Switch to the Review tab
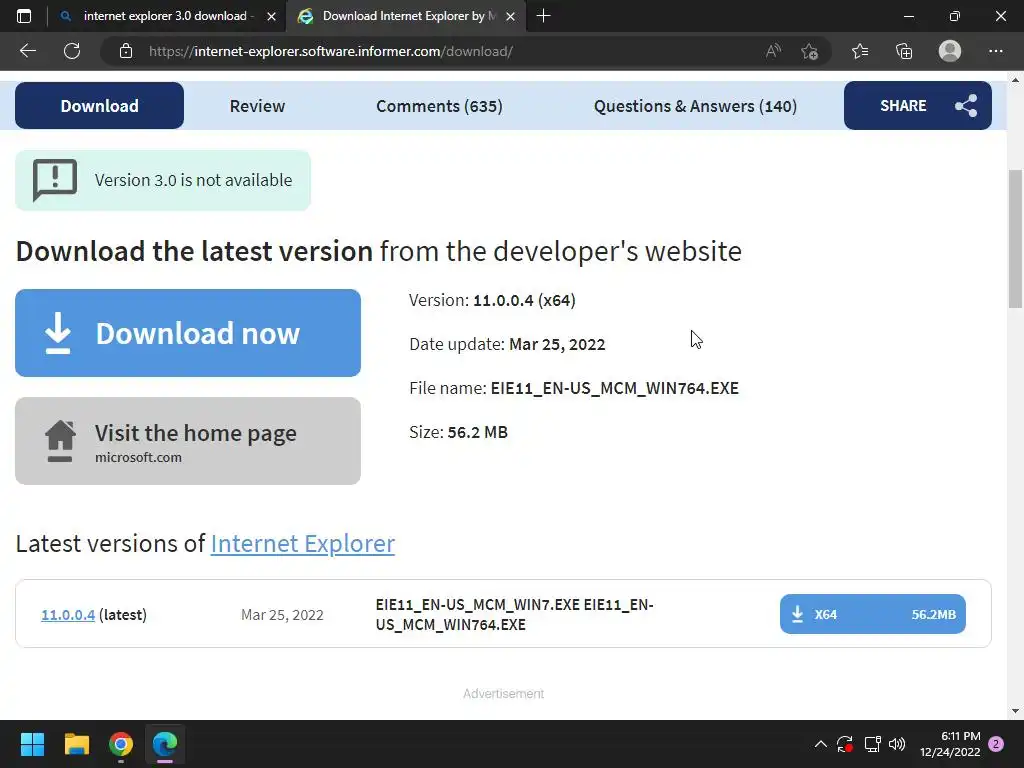This screenshot has width=1024, height=768. (x=257, y=106)
